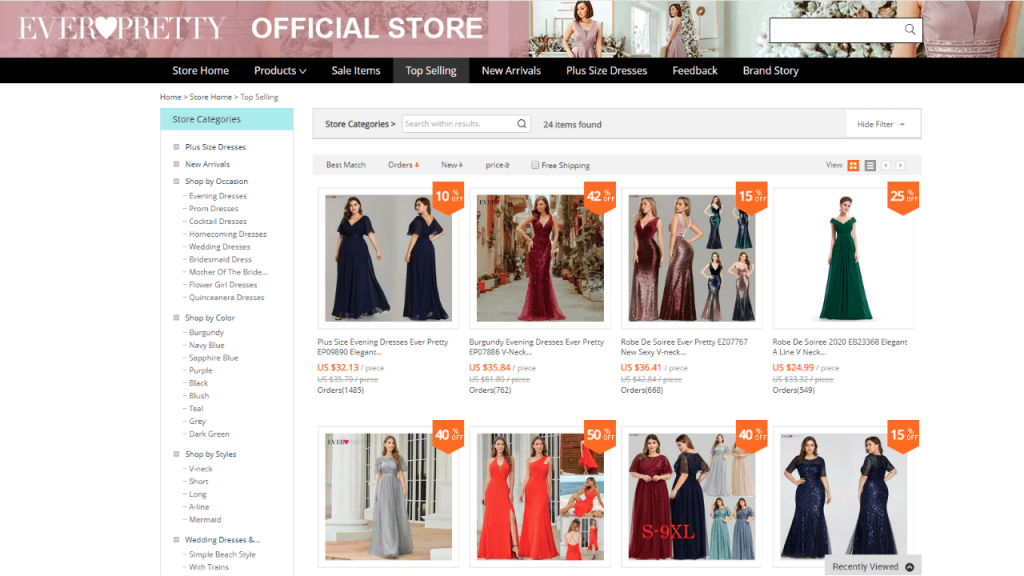
Task: Collapse the Shop by Styles section
Action: (176, 454)
